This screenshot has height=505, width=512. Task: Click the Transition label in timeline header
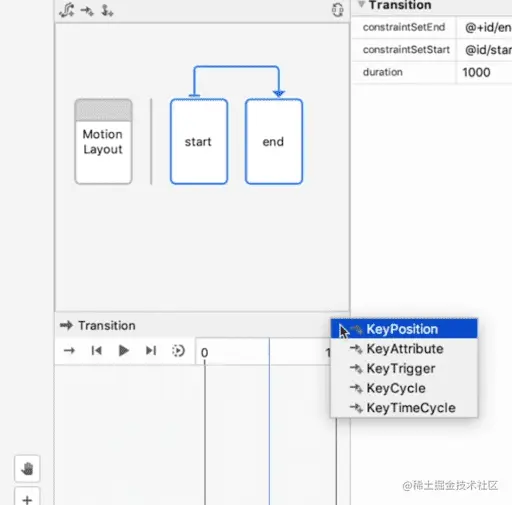107,326
